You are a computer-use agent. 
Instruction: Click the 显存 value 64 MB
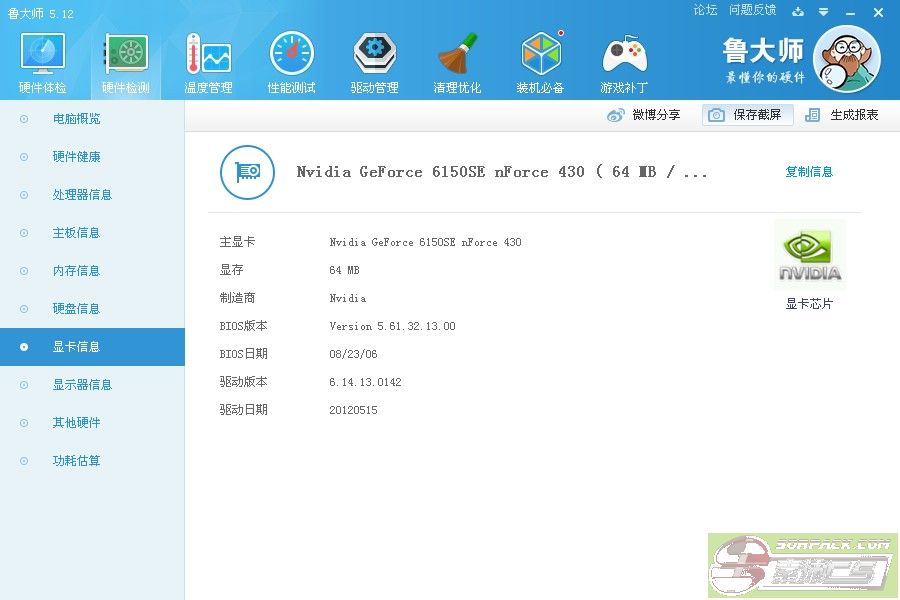tap(344, 270)
